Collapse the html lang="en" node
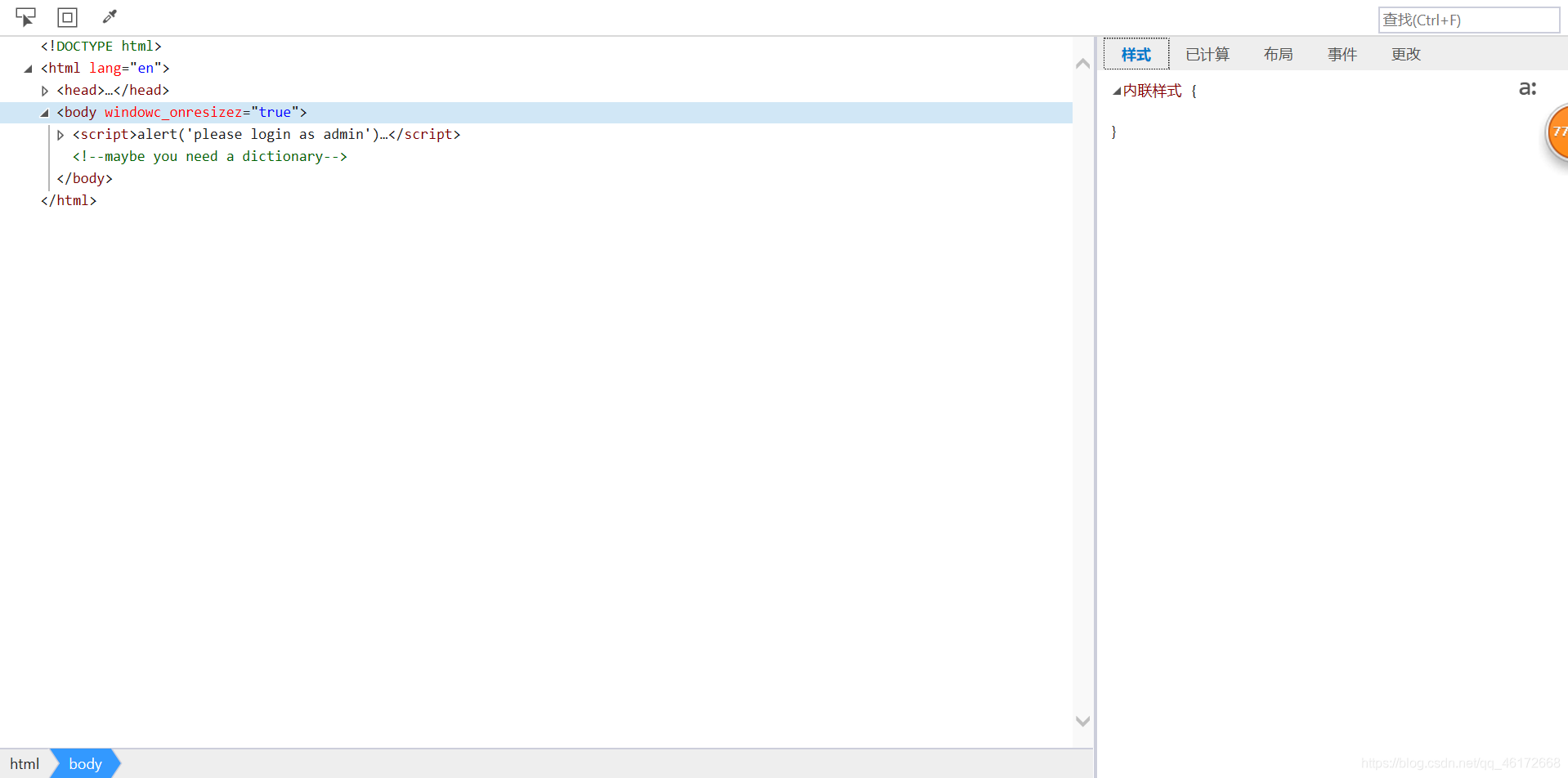The image size is (1568, 778). [x=29, y=69]
